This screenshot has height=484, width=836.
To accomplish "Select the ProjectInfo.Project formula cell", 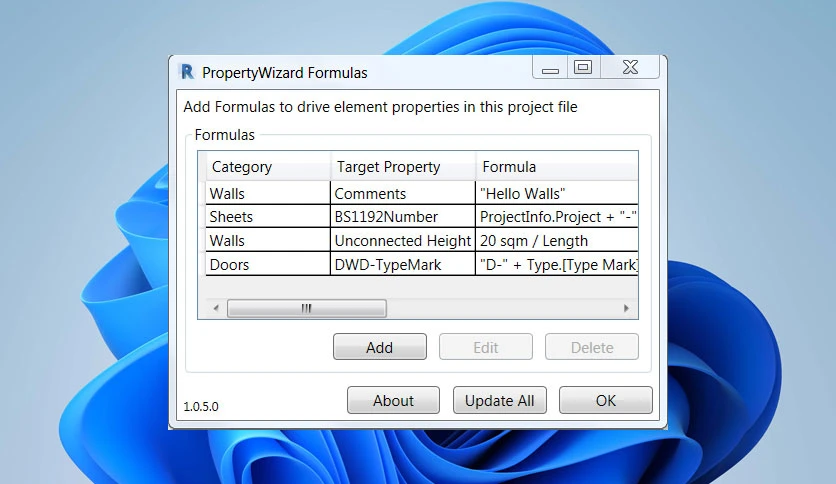I will 557,216.
